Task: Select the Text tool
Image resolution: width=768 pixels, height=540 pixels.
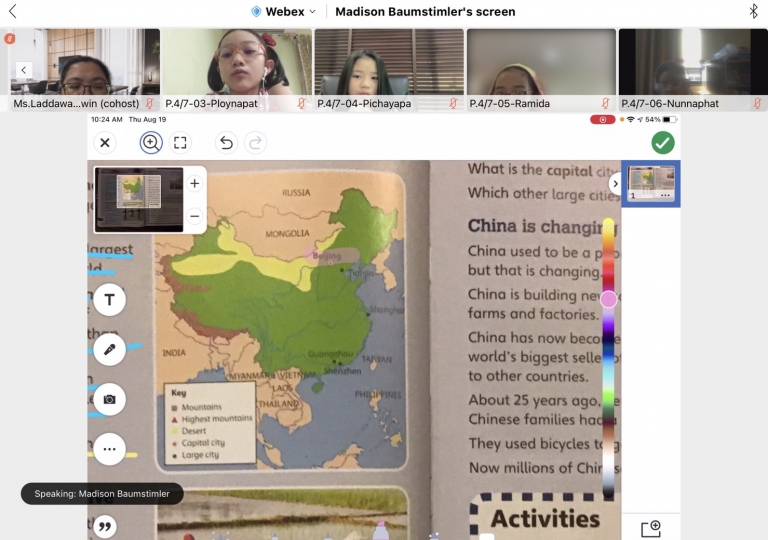Action: click(x=110, y=300)
